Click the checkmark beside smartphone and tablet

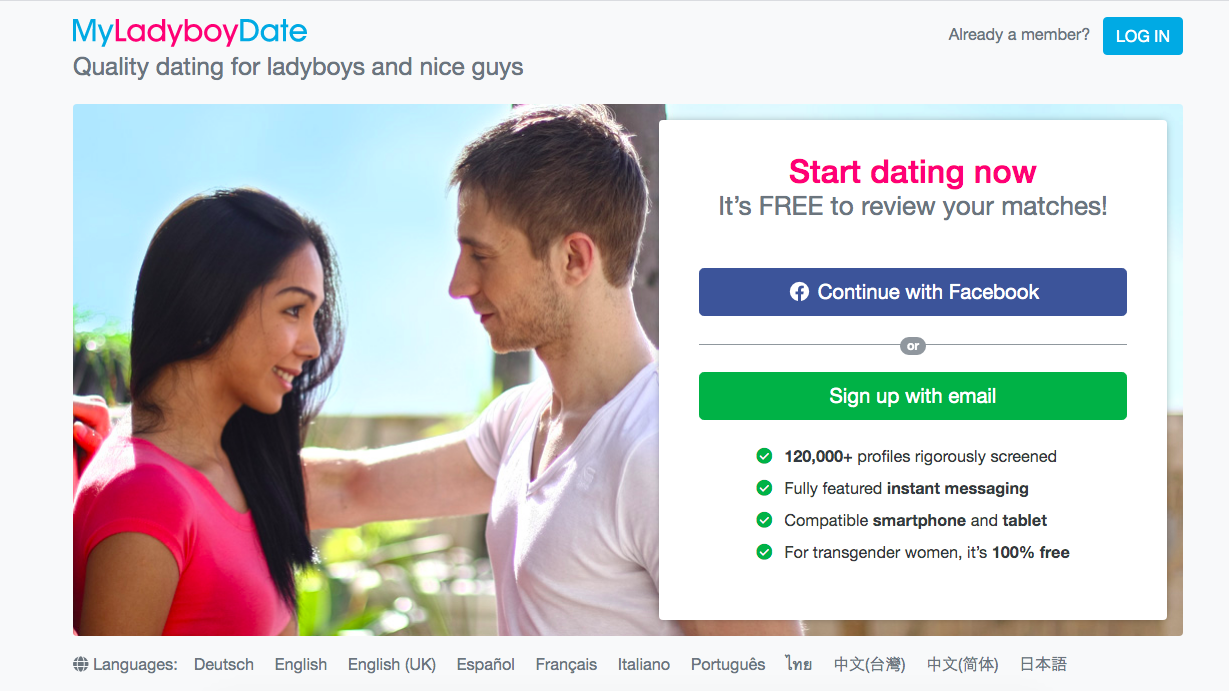(x=764, y=520)
